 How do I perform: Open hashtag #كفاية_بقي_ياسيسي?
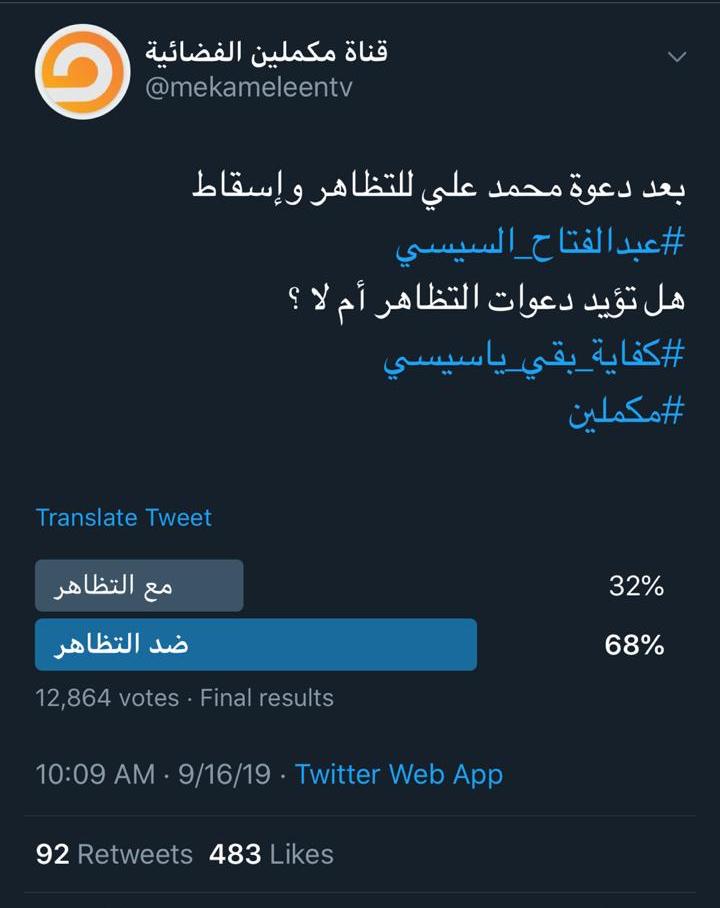[x=534, y=356]
